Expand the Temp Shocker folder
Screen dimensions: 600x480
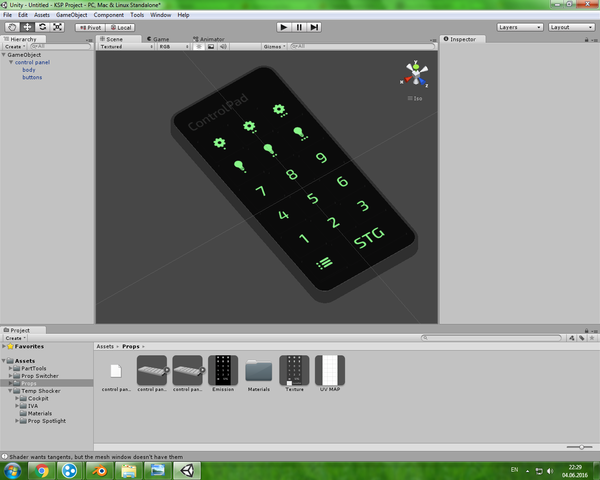10,390
